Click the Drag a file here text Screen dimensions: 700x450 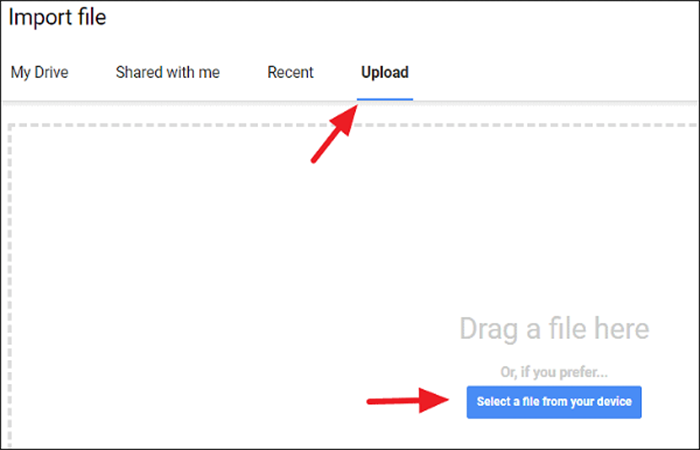(554, 329)
